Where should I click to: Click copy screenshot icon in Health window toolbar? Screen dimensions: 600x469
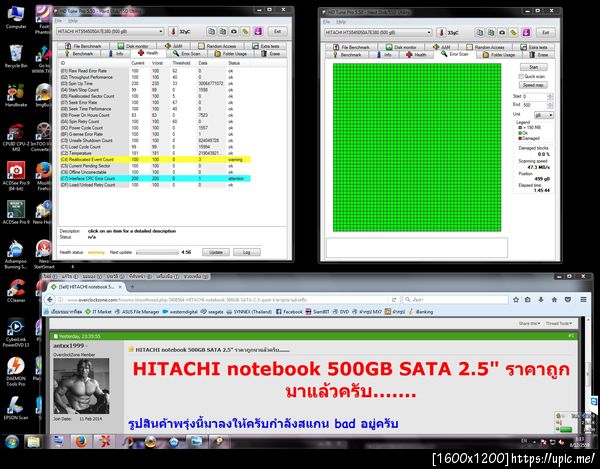(223, 31)
